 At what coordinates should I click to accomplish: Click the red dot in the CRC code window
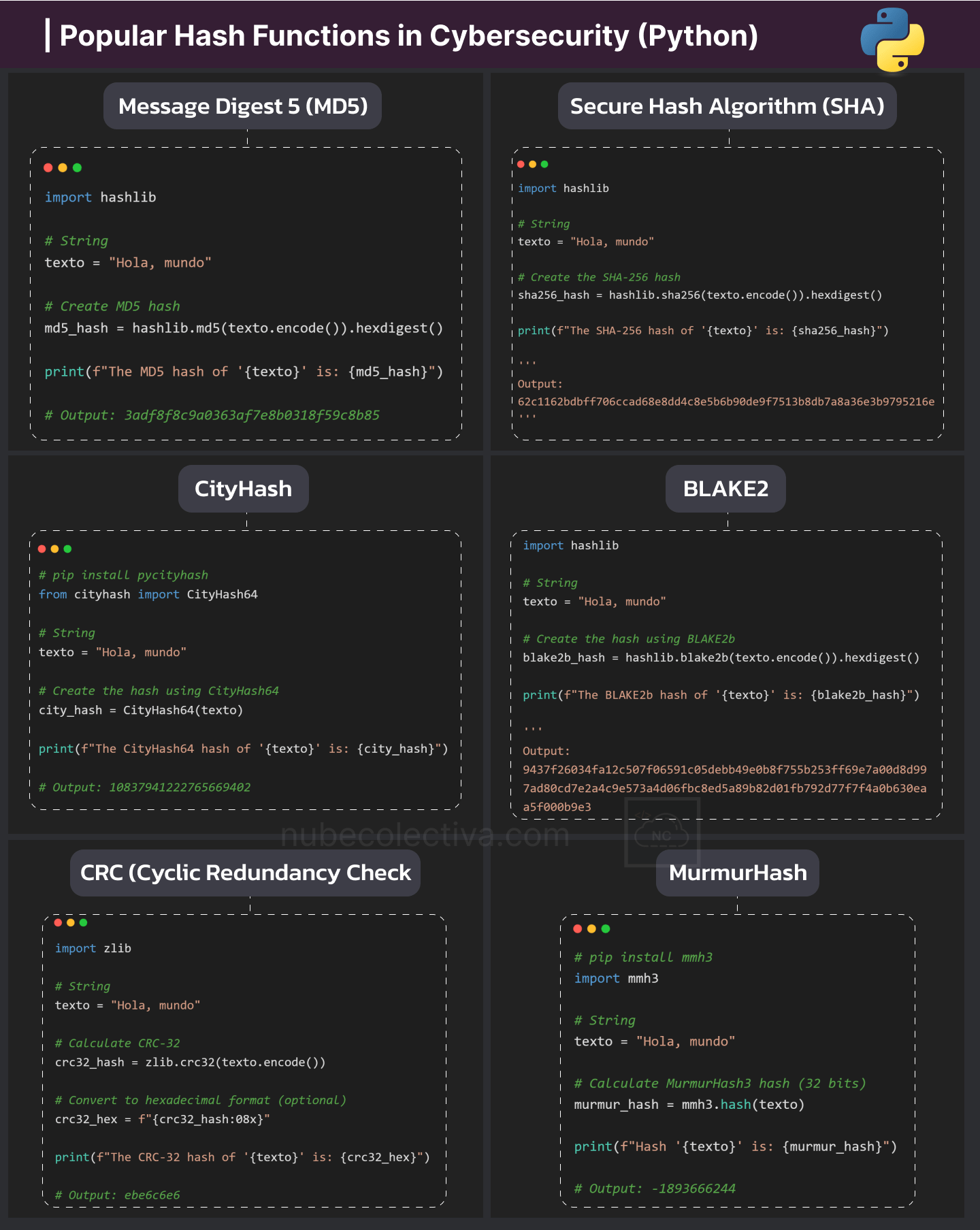click(x=59, y=922)
